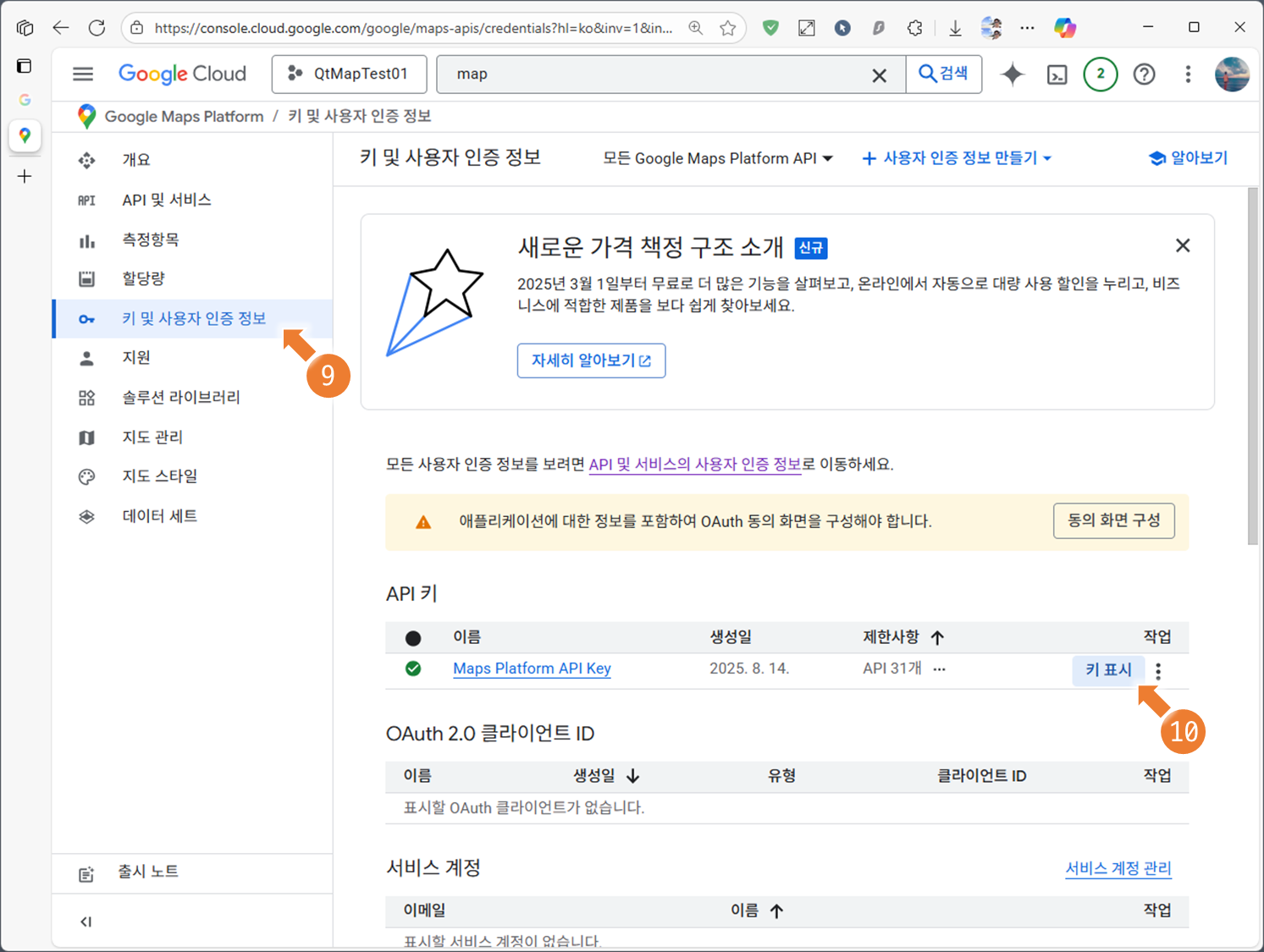Open 지도 관리 in the sidebar
Image resolution: width=1264 pixels, height=952 pixels.
[x=193, y=437]
